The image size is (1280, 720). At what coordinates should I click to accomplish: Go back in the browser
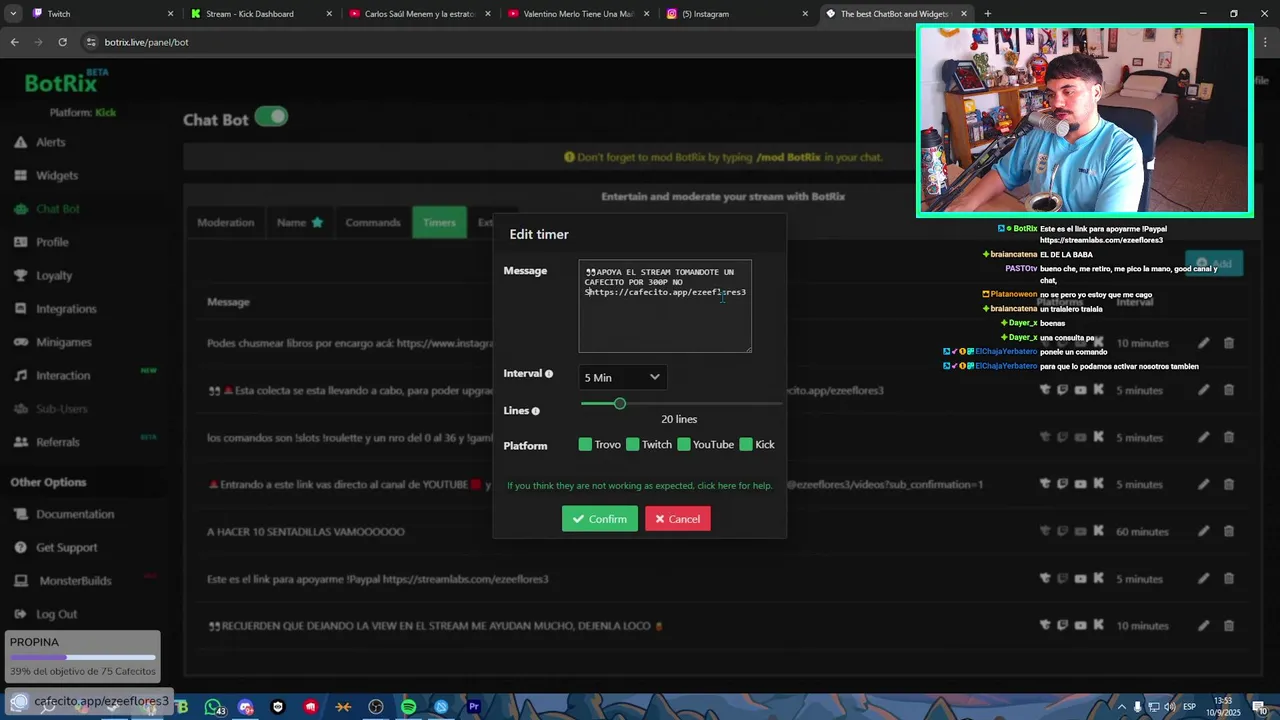pyautogui.click(x=14, y=42)
